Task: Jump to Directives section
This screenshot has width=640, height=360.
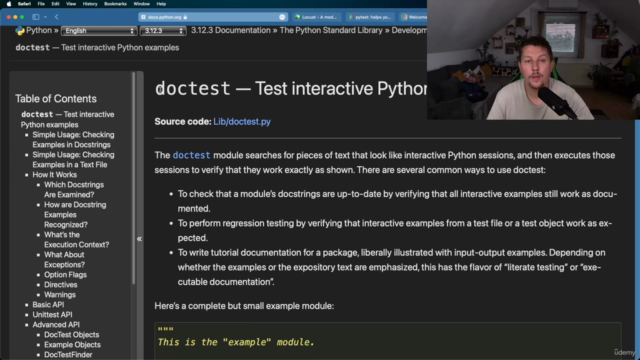Action: click(x=60, y=284)
